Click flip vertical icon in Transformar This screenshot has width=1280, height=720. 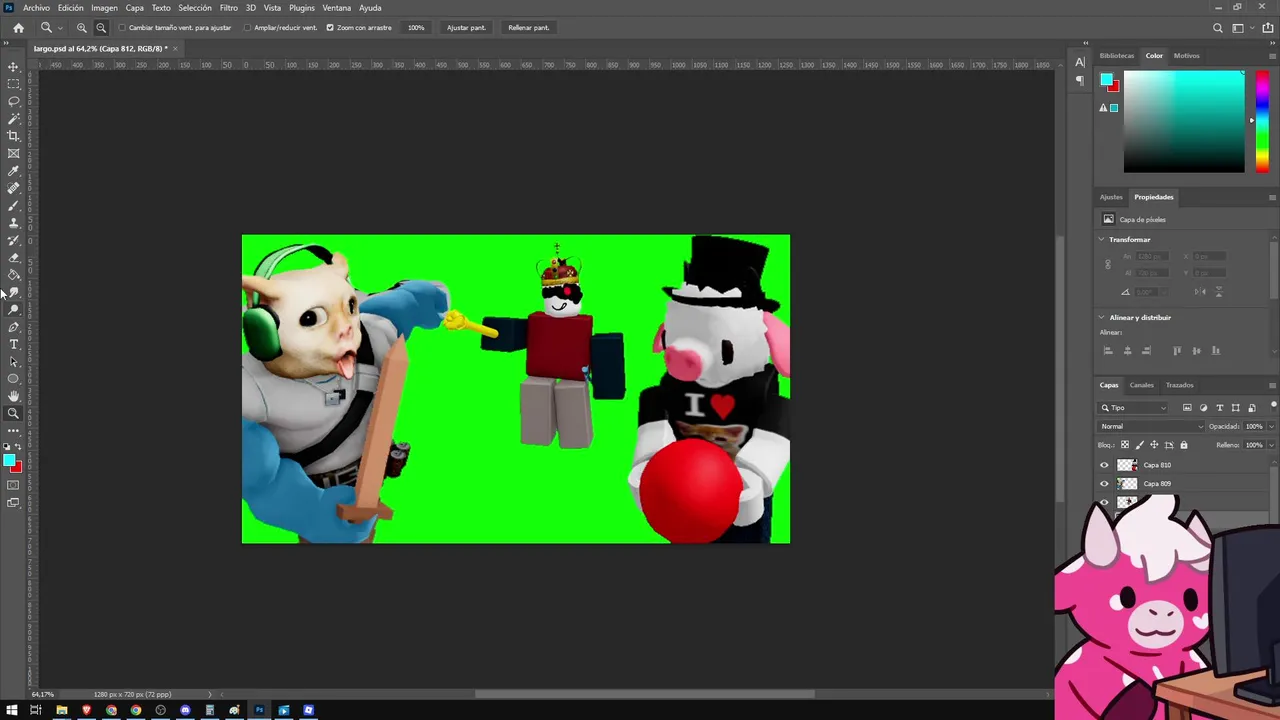click(x=1217, y=292)
